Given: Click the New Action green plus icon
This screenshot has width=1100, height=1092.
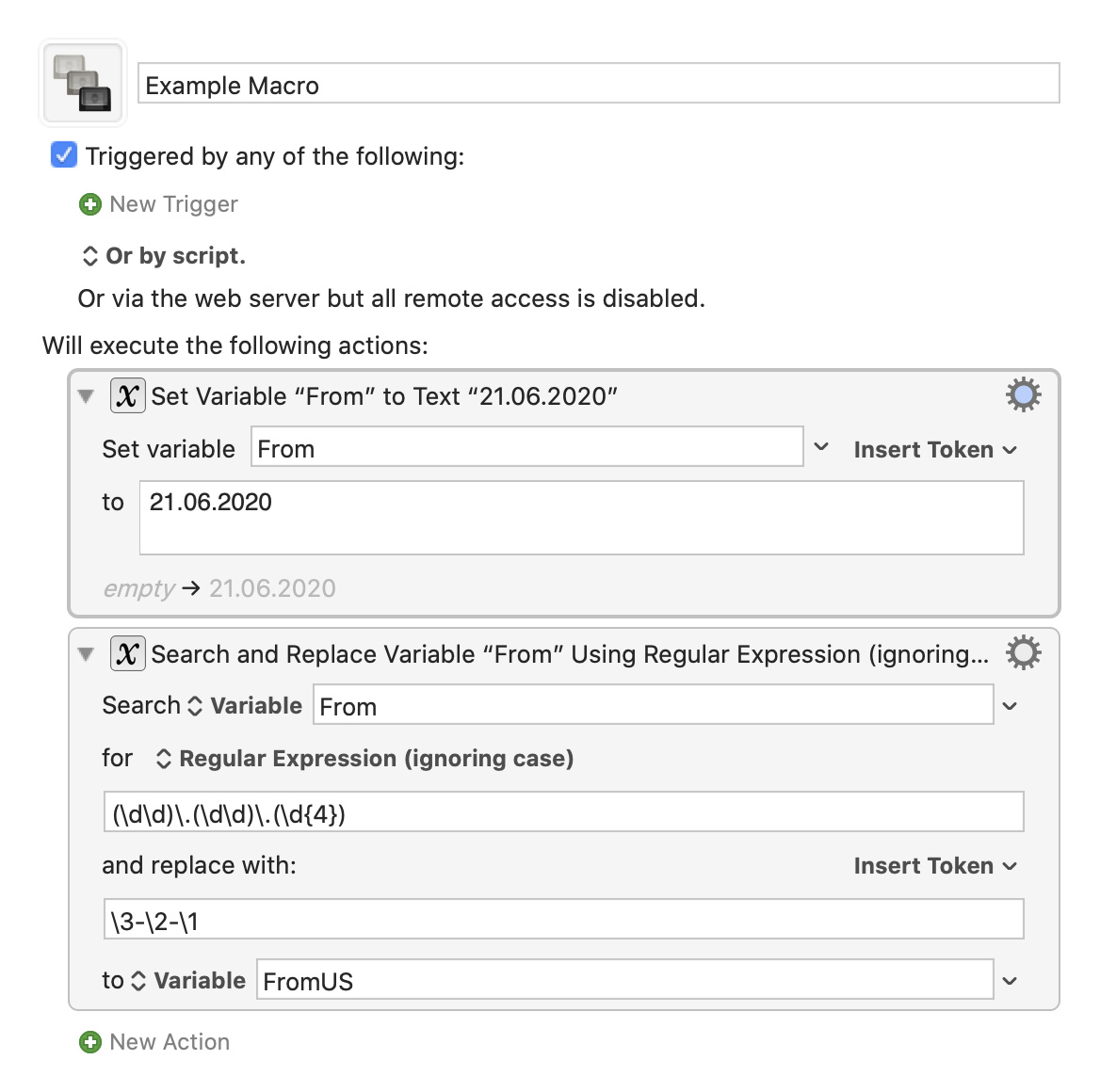Looking at the screenshot, I should (x=89, y=1041).
